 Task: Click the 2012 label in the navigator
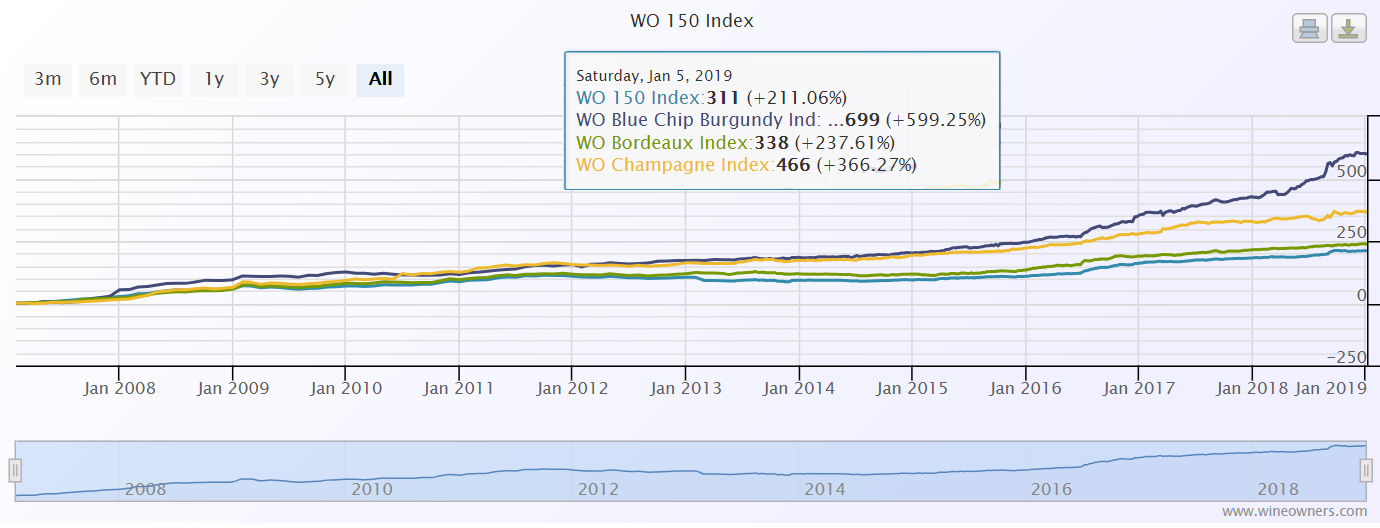[598, 489]
